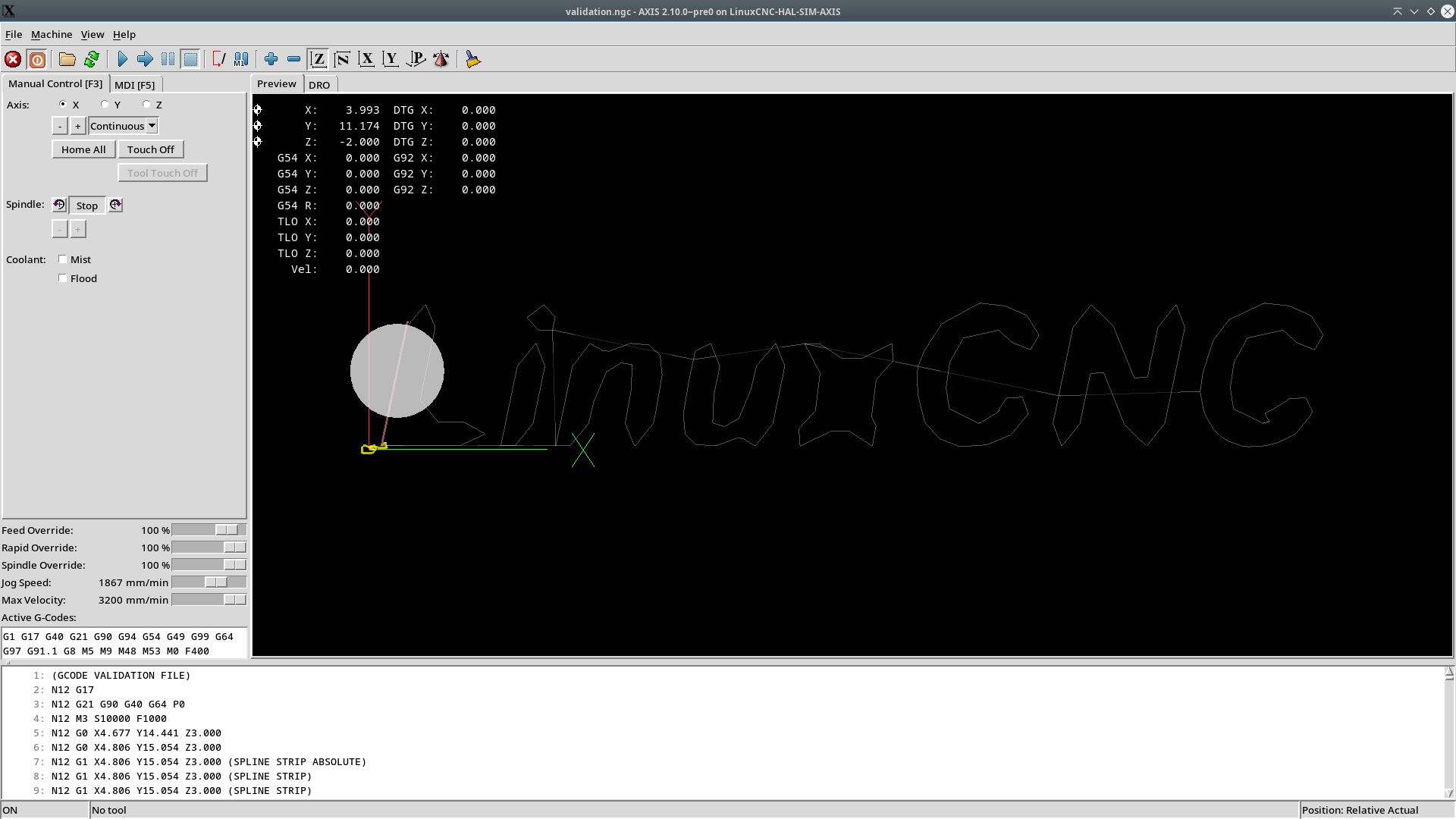Open the Help menu

coord(124,34)
